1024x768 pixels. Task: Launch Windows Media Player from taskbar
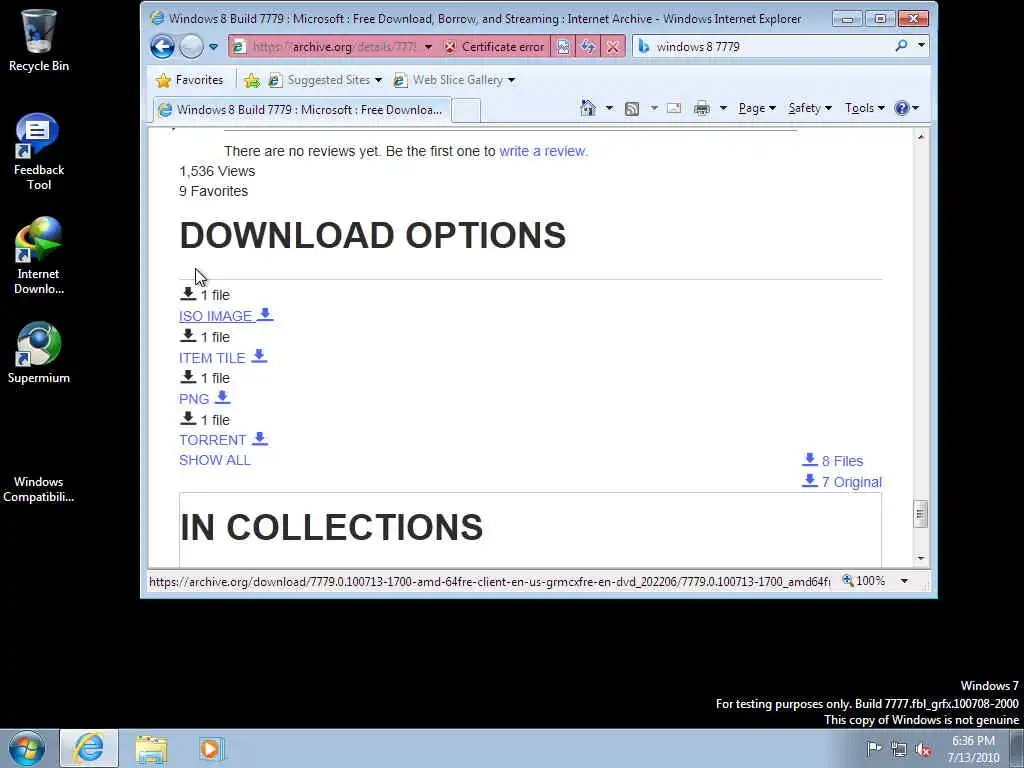(210, 749)
